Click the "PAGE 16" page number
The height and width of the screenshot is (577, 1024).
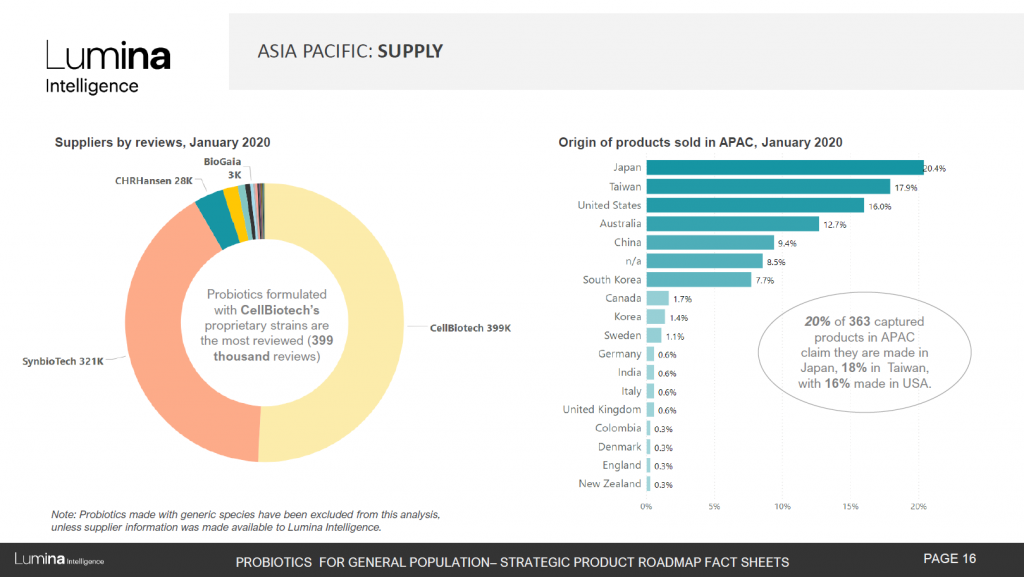coord(950,559)
